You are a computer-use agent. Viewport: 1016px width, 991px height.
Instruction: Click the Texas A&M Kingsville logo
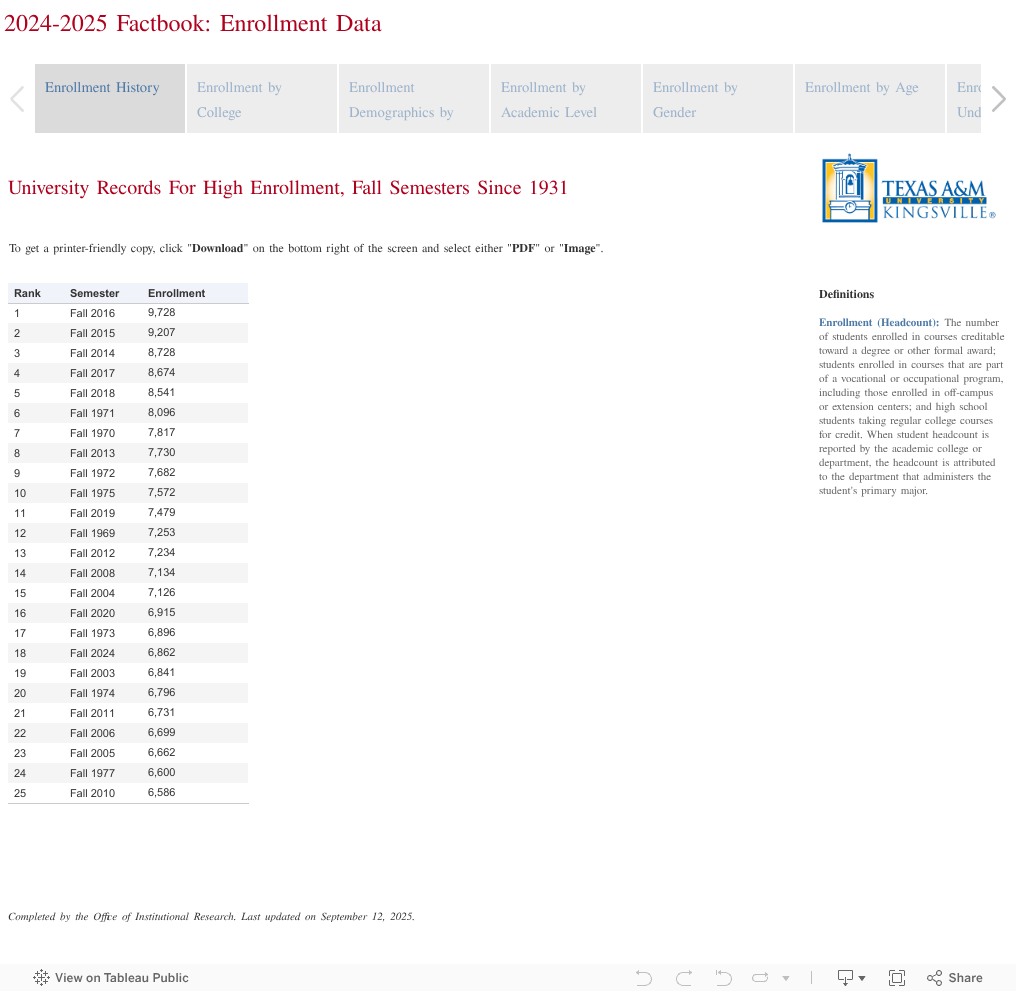(908, 189)
